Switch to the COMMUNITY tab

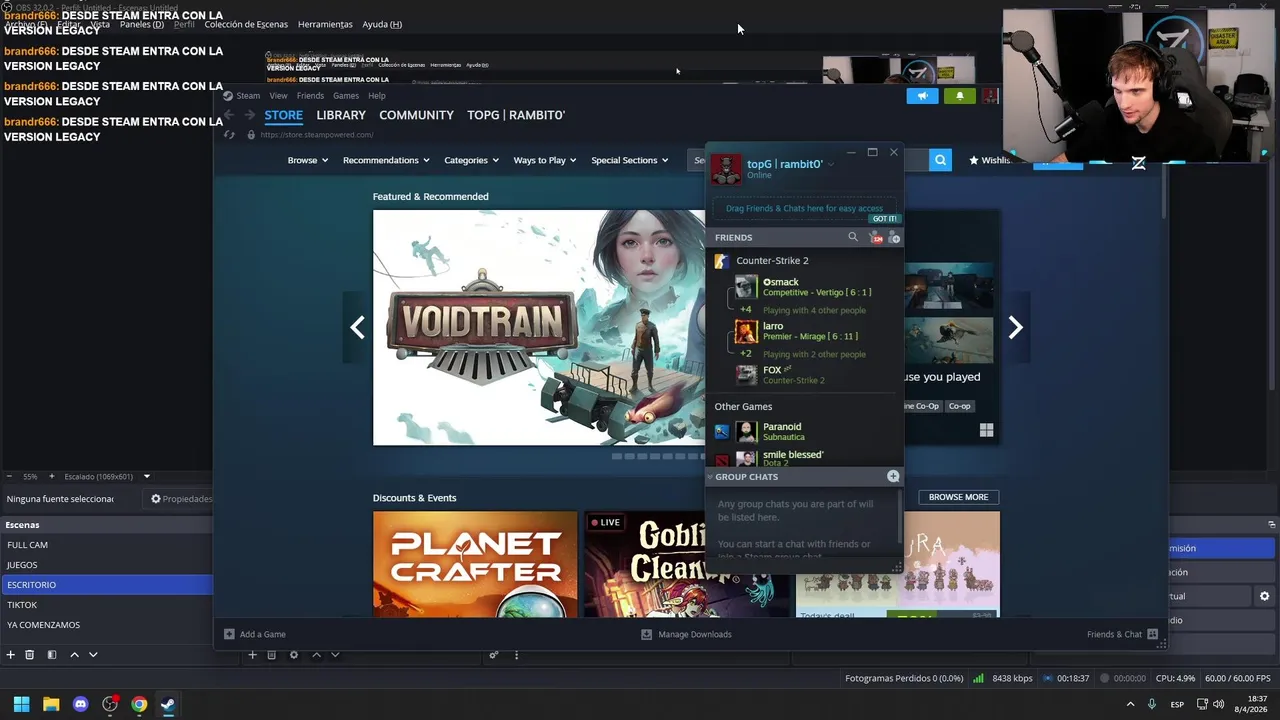(x=416, y=115)
